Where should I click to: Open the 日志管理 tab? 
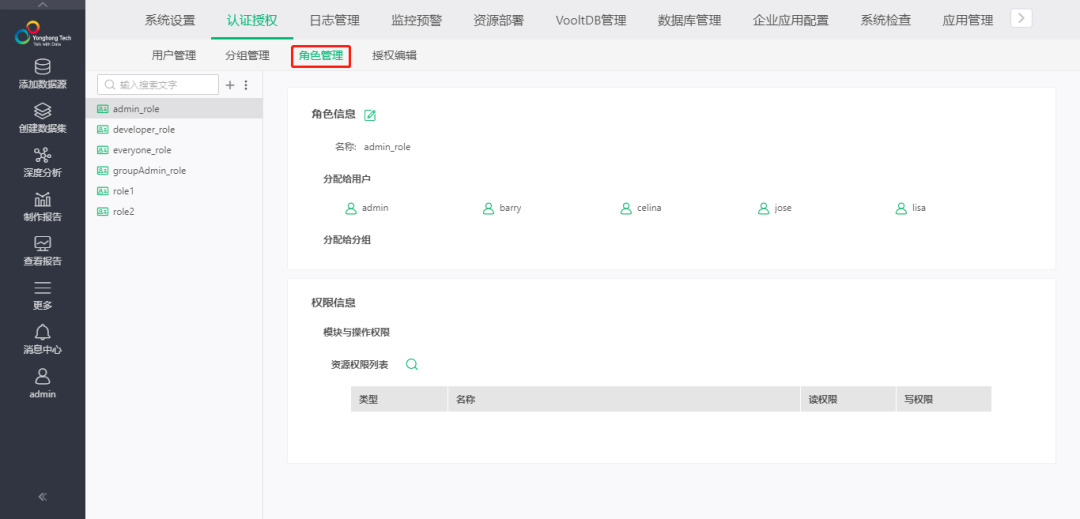pyautogui.click(x=335, y=20)
